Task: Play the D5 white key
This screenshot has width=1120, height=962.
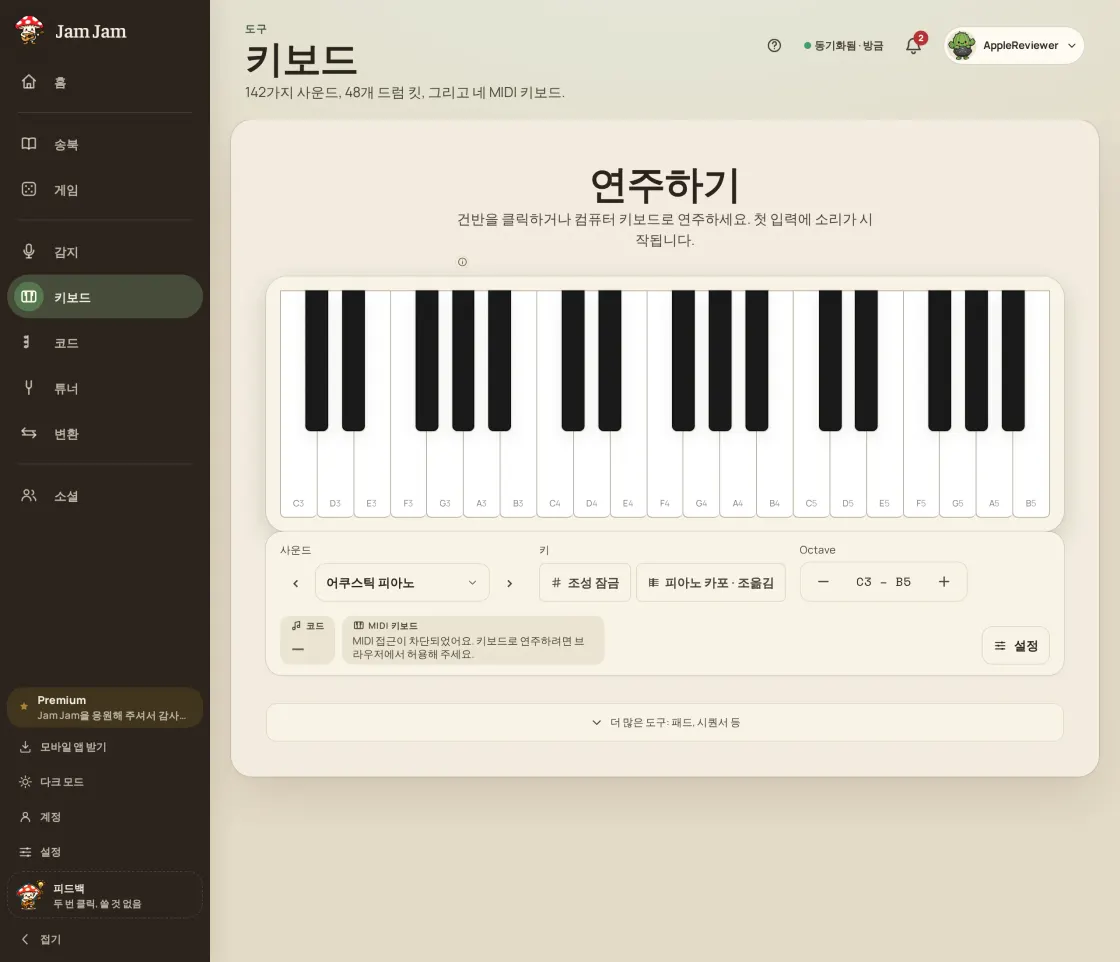Action: pos(848,475)
